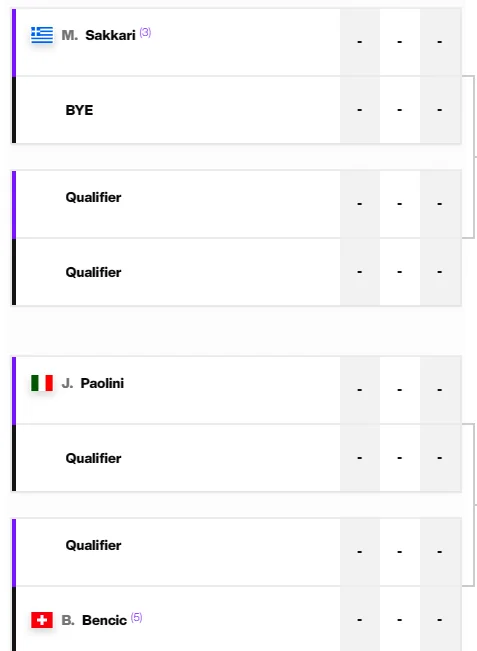Open M. Sakkari player profile
Image resolution: width=477 pixels, height=651 pixels.
point(98,35)
